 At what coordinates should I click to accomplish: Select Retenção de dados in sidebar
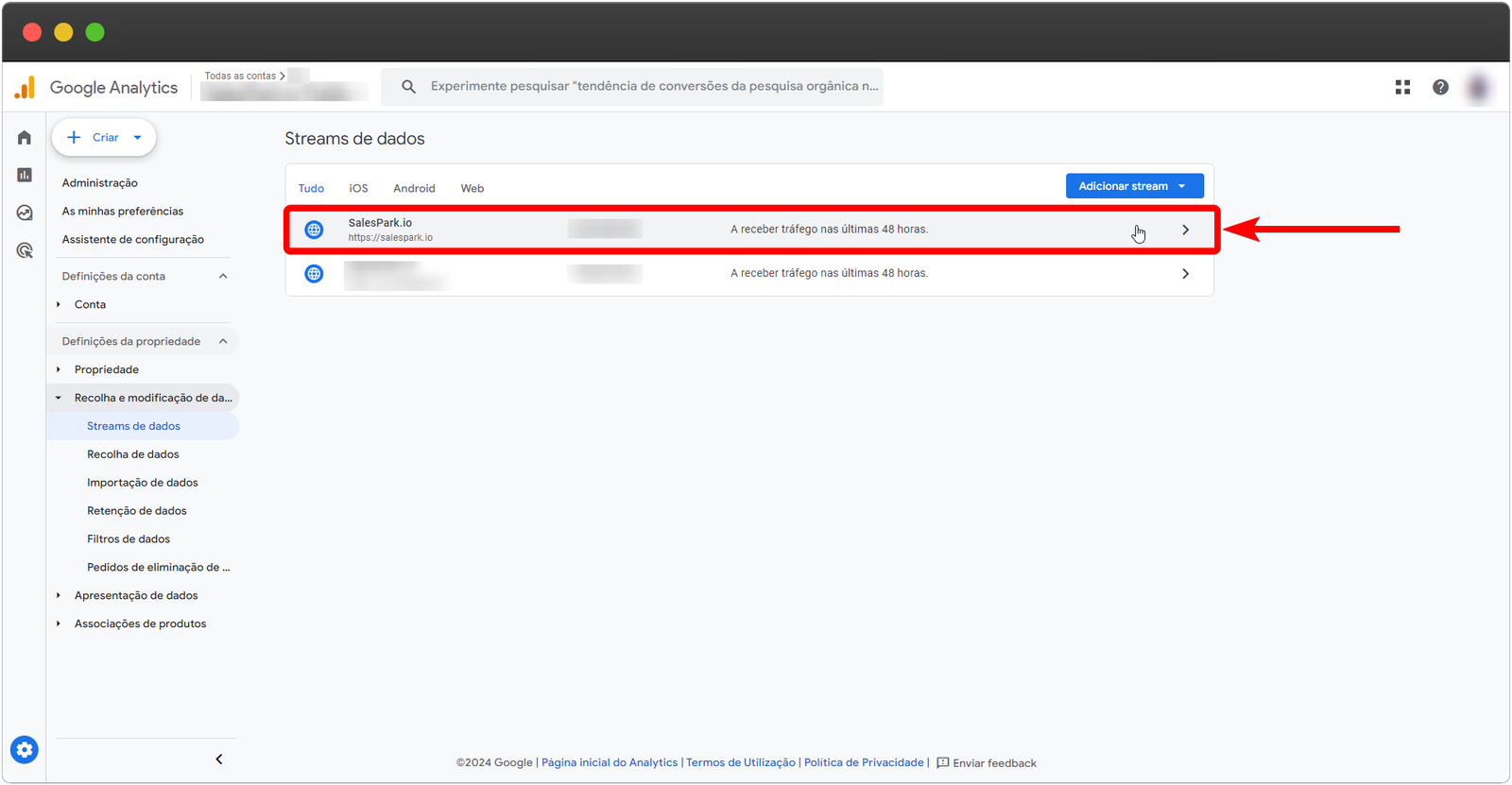[x=137, y=511]
